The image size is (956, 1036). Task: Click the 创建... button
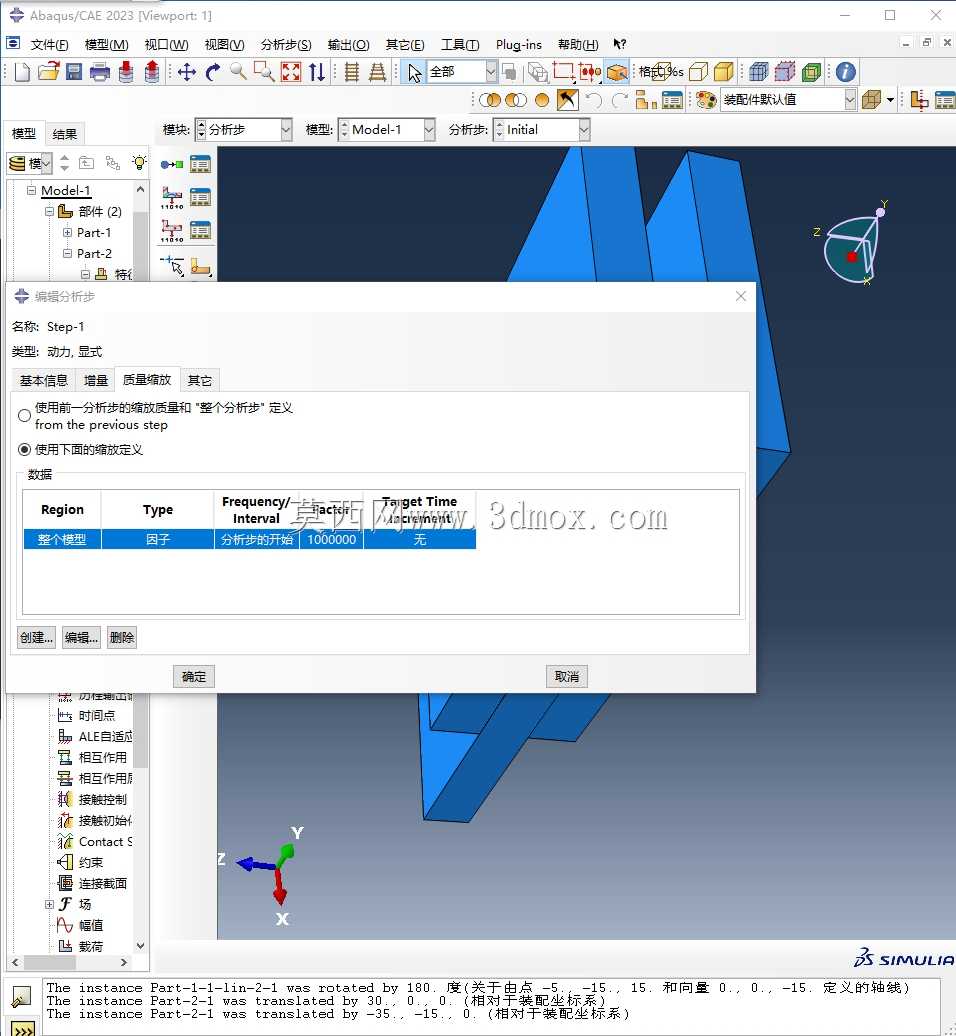click(x=36, y=638)
